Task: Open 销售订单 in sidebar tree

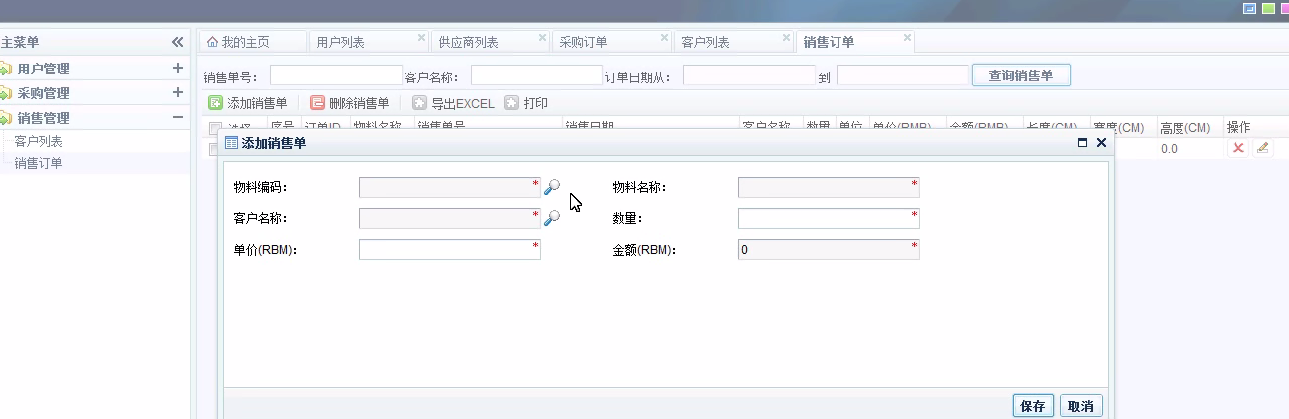Action: tap(38, 163)
